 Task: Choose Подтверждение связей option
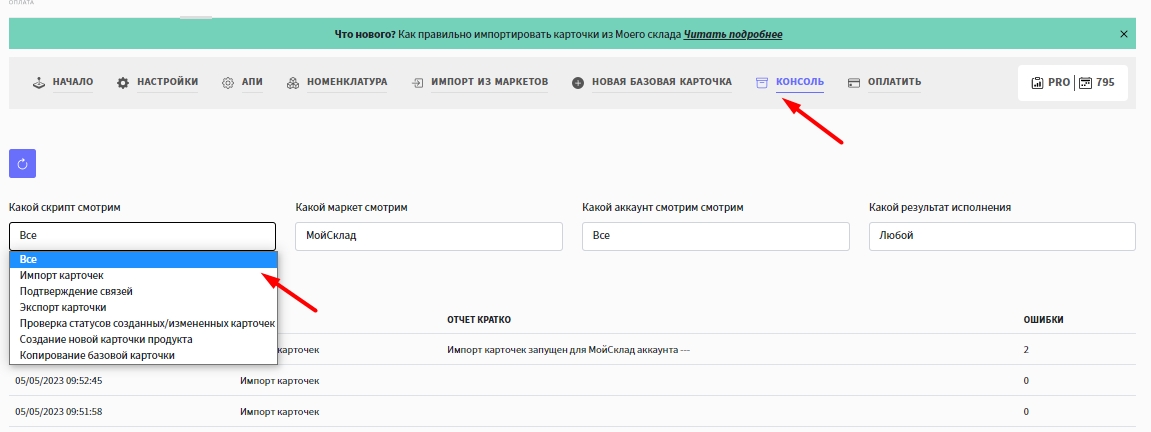click(76, 291)
